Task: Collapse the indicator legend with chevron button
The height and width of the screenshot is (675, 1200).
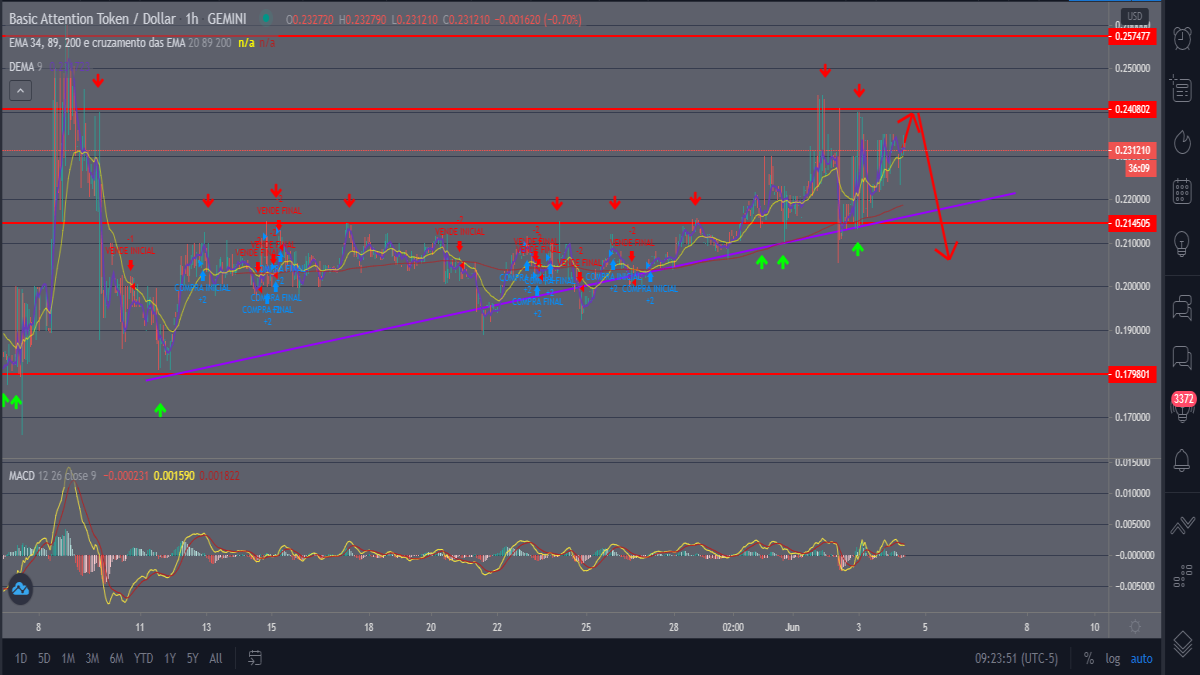Action: pos(21,91)
